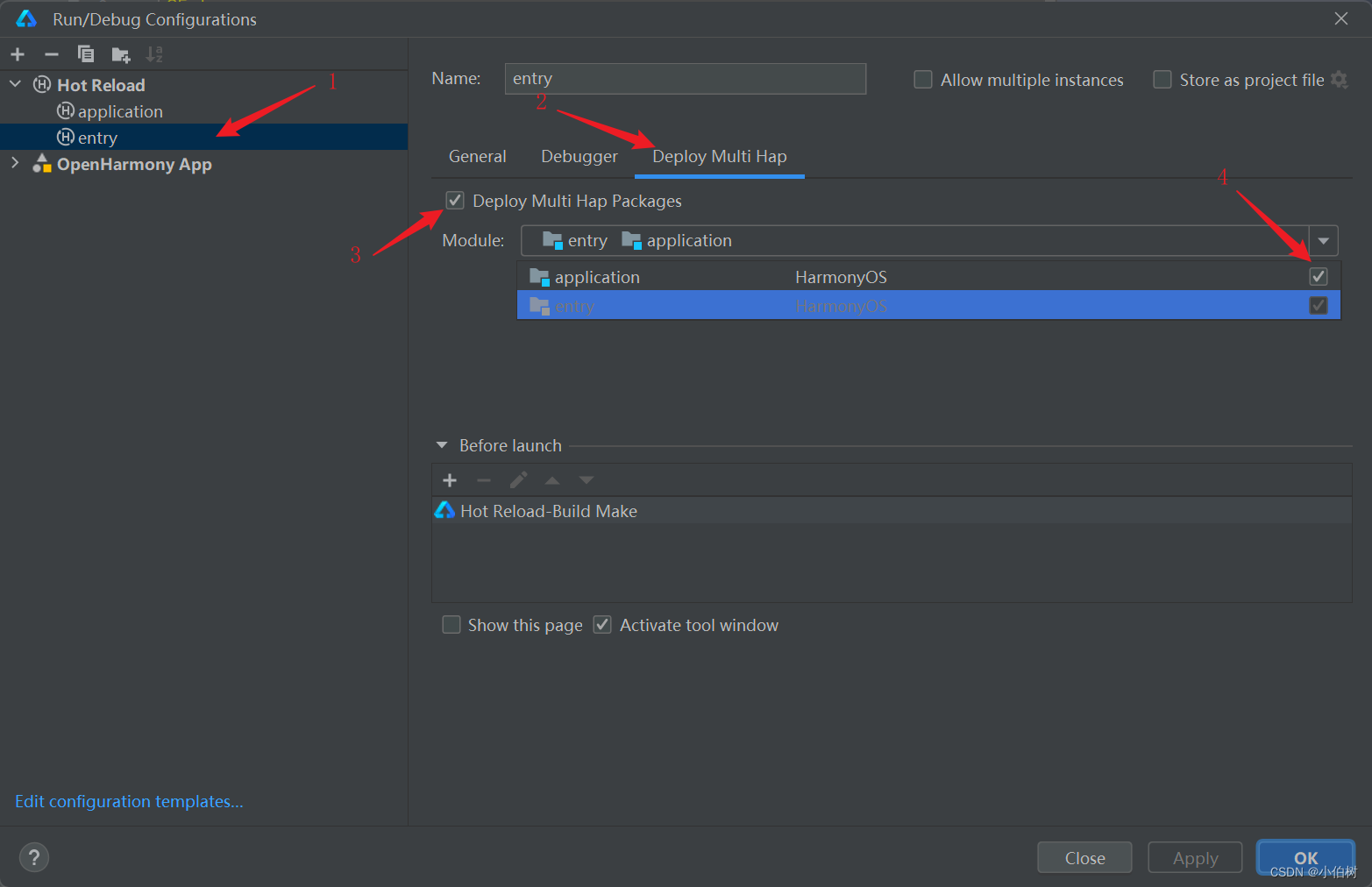The image size is (1372, 887).
Task: Sort configurations alphabetically
Action: click(x=154, y=54)
